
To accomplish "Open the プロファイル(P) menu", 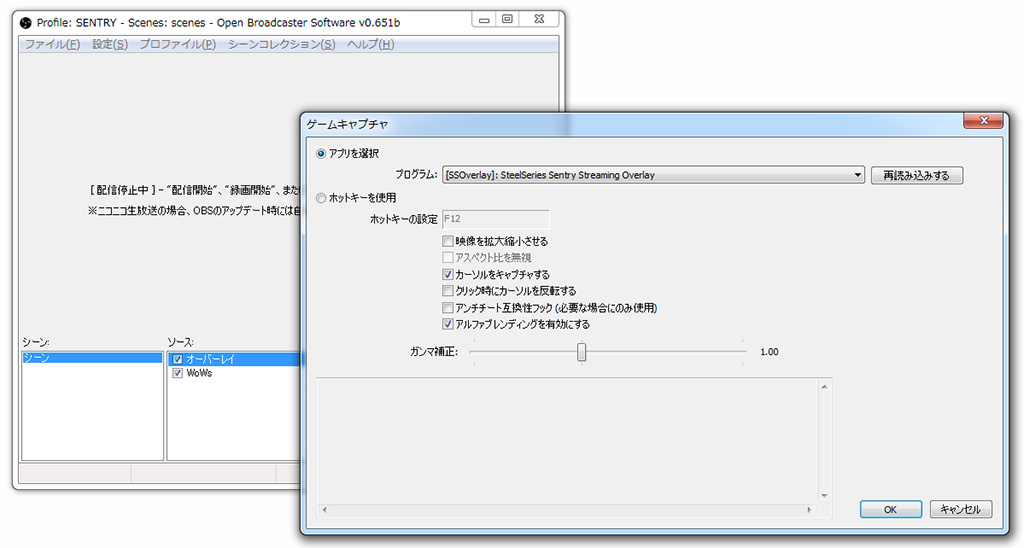I will click(x=177, y=45).
